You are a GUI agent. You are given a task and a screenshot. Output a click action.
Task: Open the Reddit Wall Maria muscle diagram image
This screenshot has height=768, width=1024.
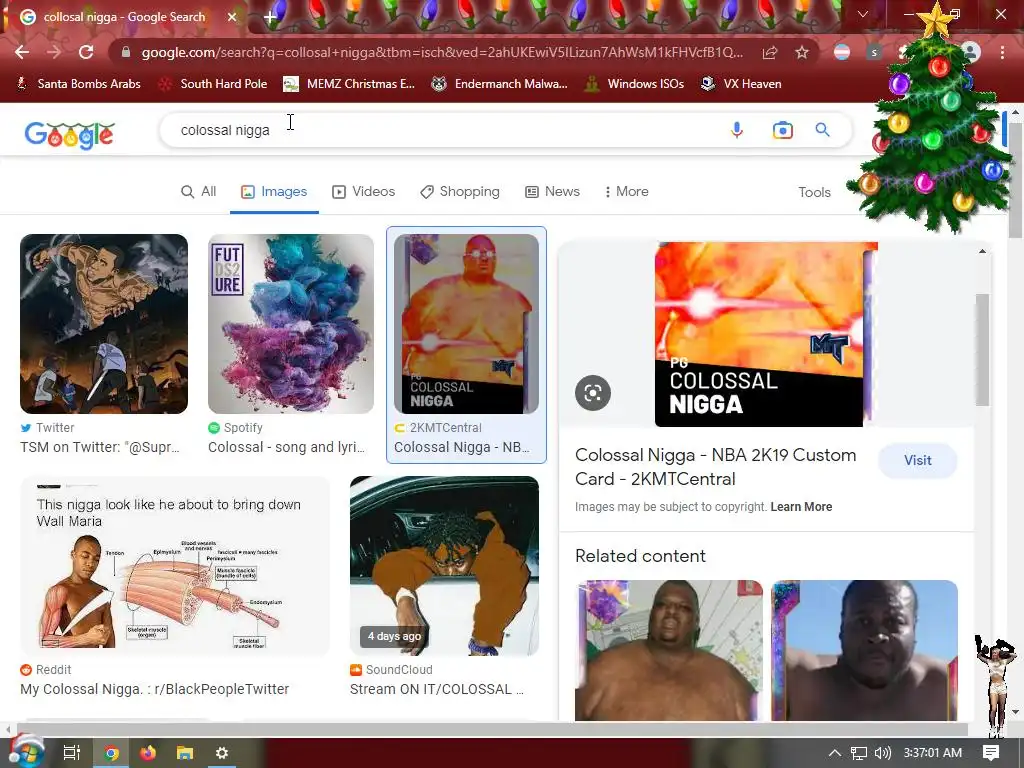[174, 566]
